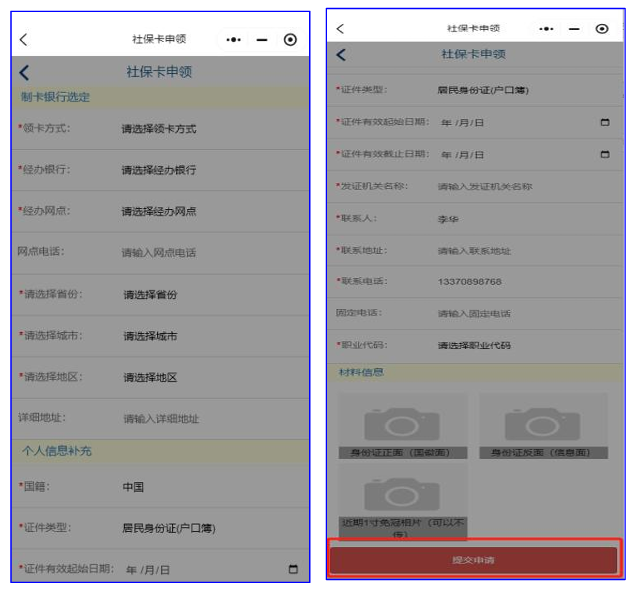Edit the 联系电话 field showing 13370898768
Viewport: 633px width, 591px height.
coord(470,282)
